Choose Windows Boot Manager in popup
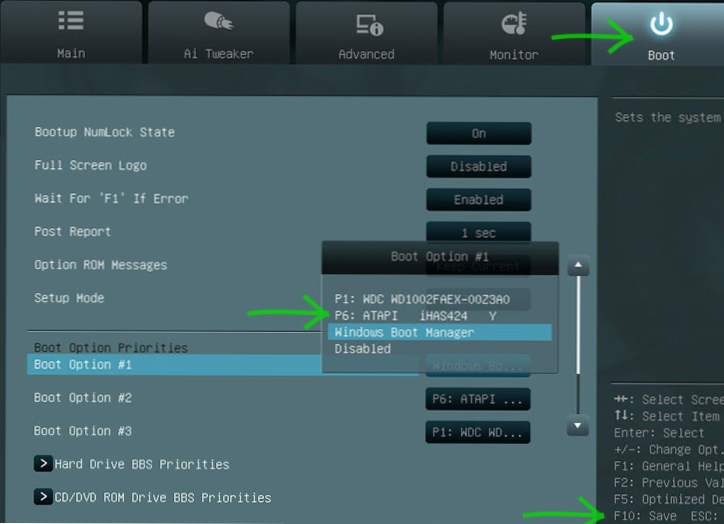 click(440, 332)
